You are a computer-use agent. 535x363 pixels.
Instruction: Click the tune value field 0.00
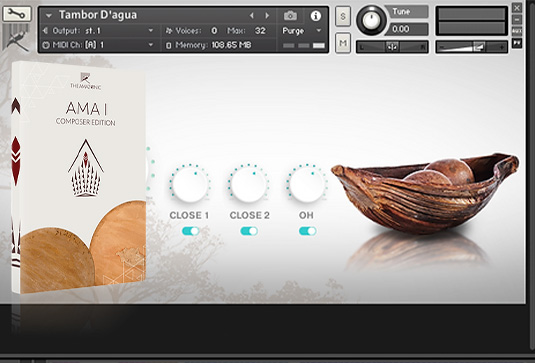406,29
